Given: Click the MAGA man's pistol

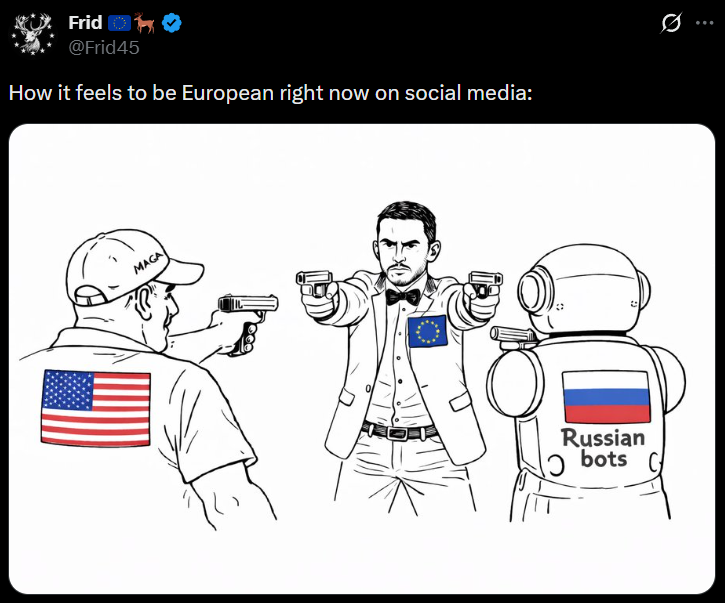Looking at the screenshot, I should 247,311.
